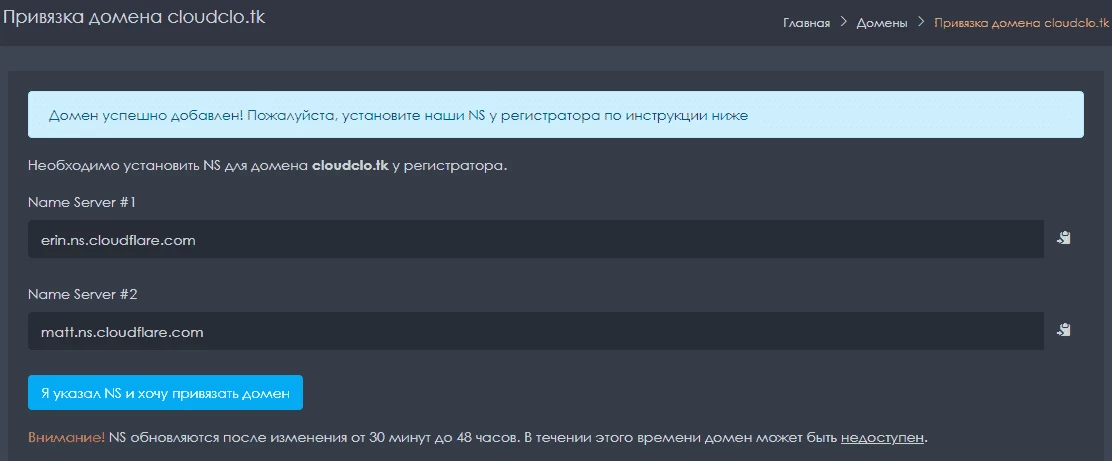Click the chevron between Главная and Домены
This screenshot has width=1112, height=461.
pos(843,22)
